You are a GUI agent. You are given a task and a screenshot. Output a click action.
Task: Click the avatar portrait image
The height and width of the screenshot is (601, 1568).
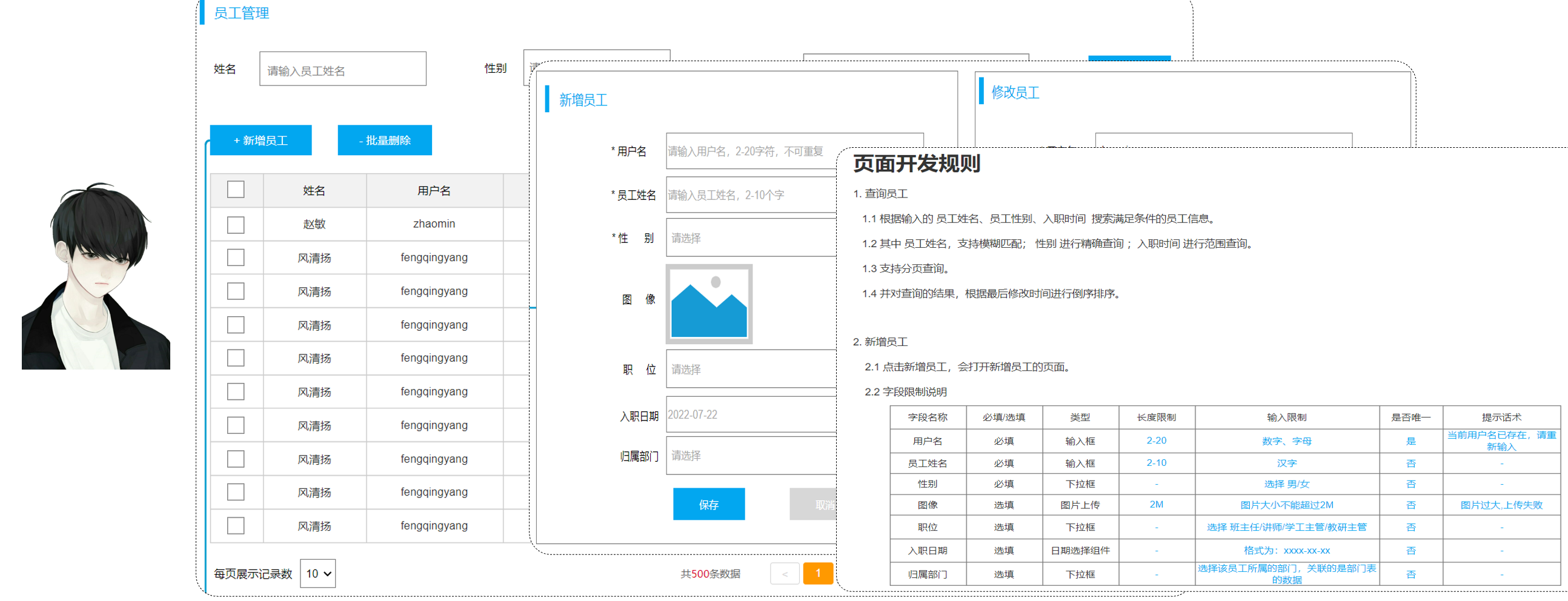(96, 276)
